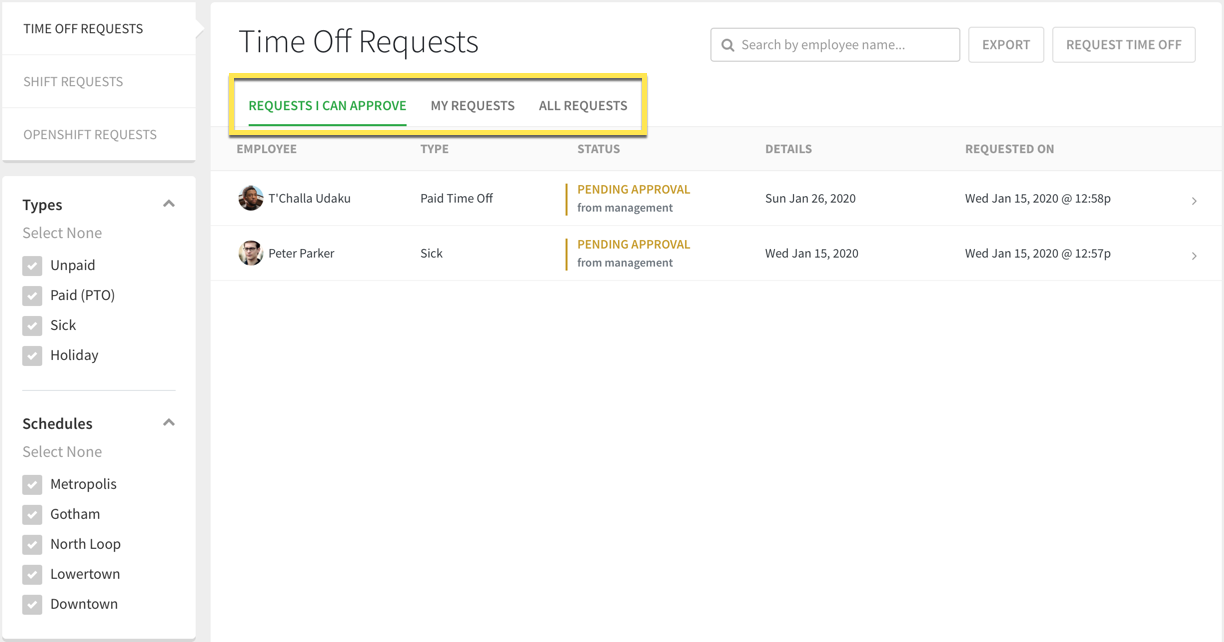Toggle off the Holiday filter
This screenshot has height=642, width=1224.
pyautogui.click(x=31, y=354)
